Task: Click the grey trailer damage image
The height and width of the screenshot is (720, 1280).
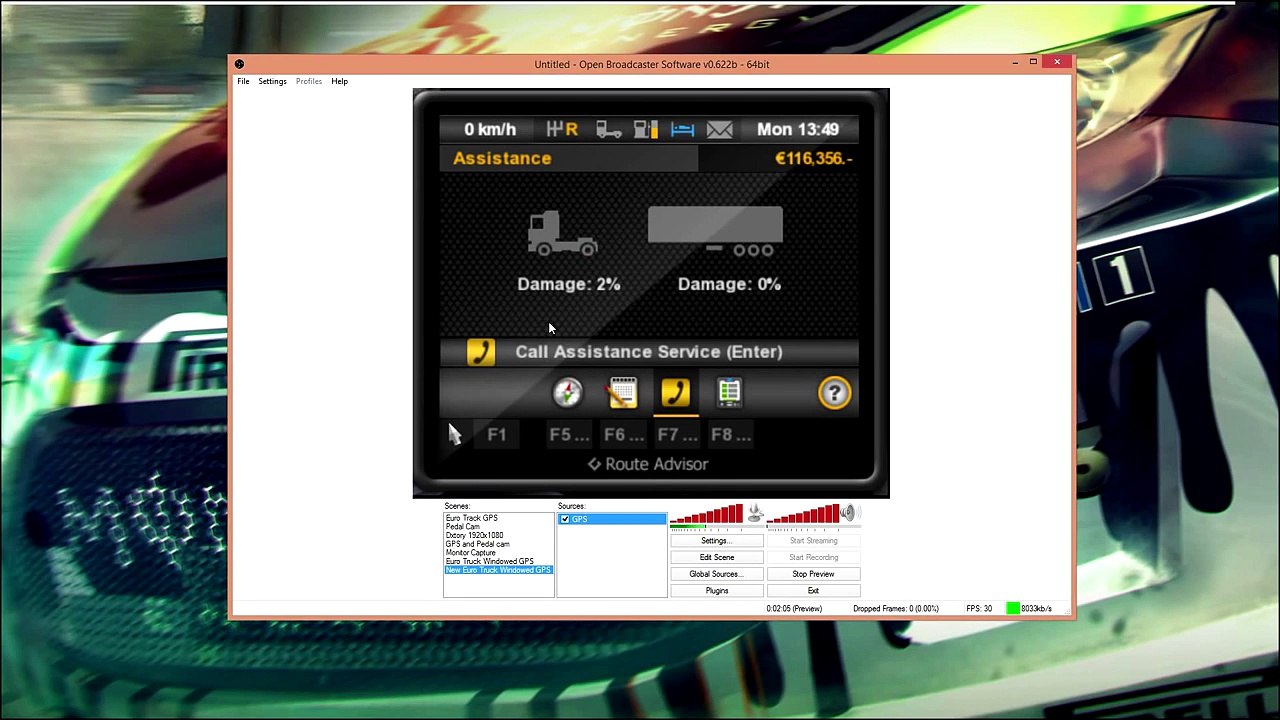Action: [715, 231]
